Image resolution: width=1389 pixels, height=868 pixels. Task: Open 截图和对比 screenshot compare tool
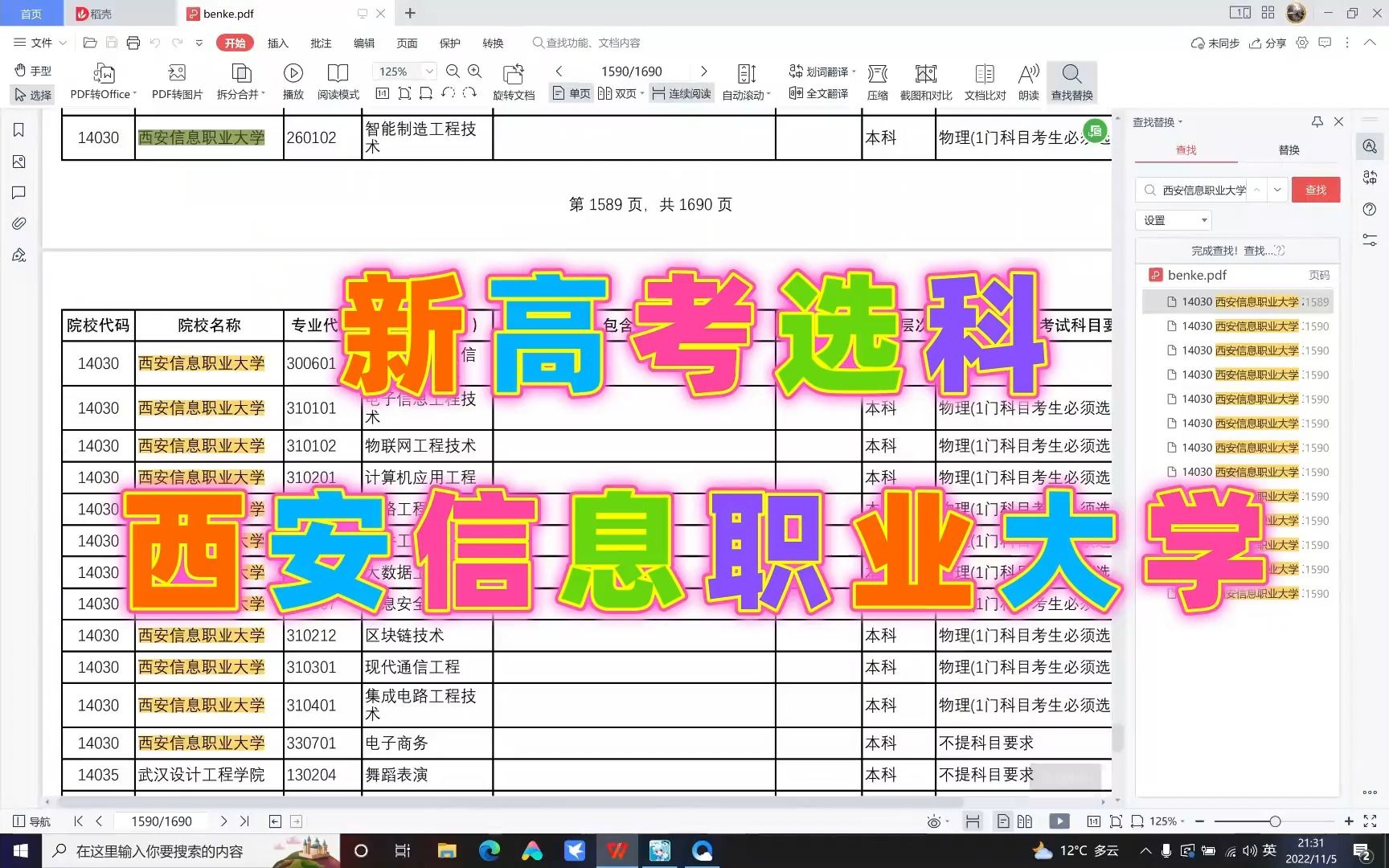click(x=926, y=82)
